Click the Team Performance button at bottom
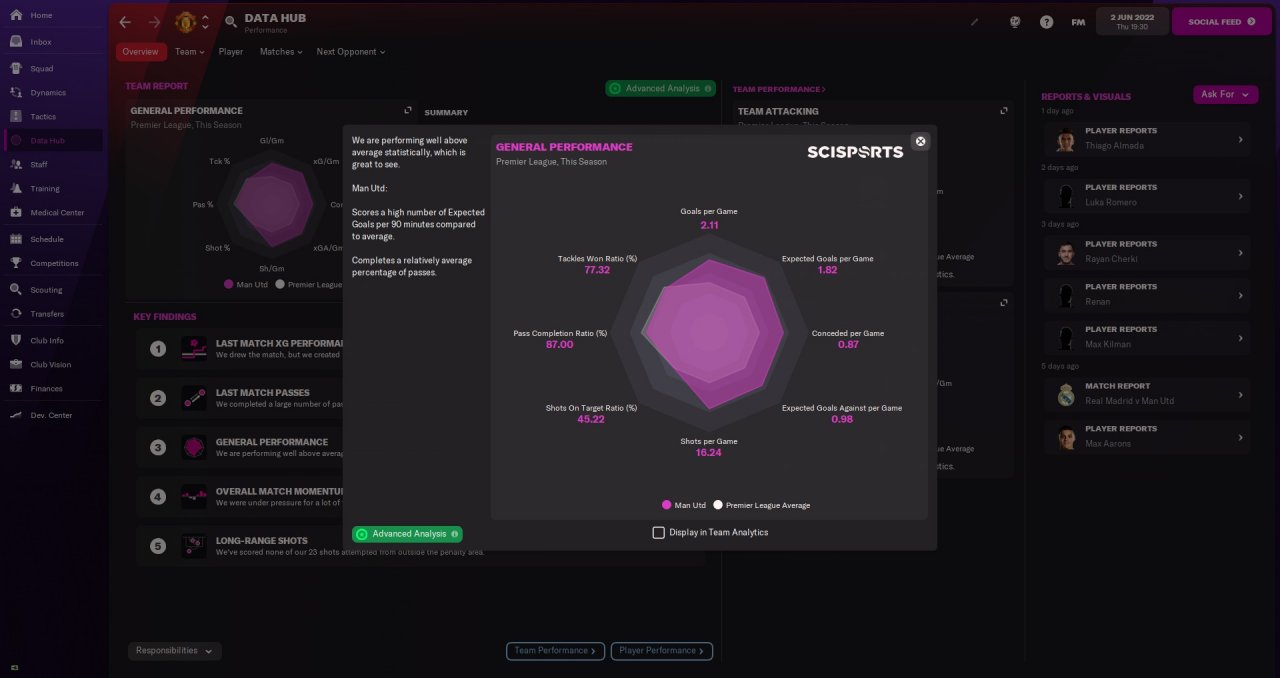 (x=555, y=651)
